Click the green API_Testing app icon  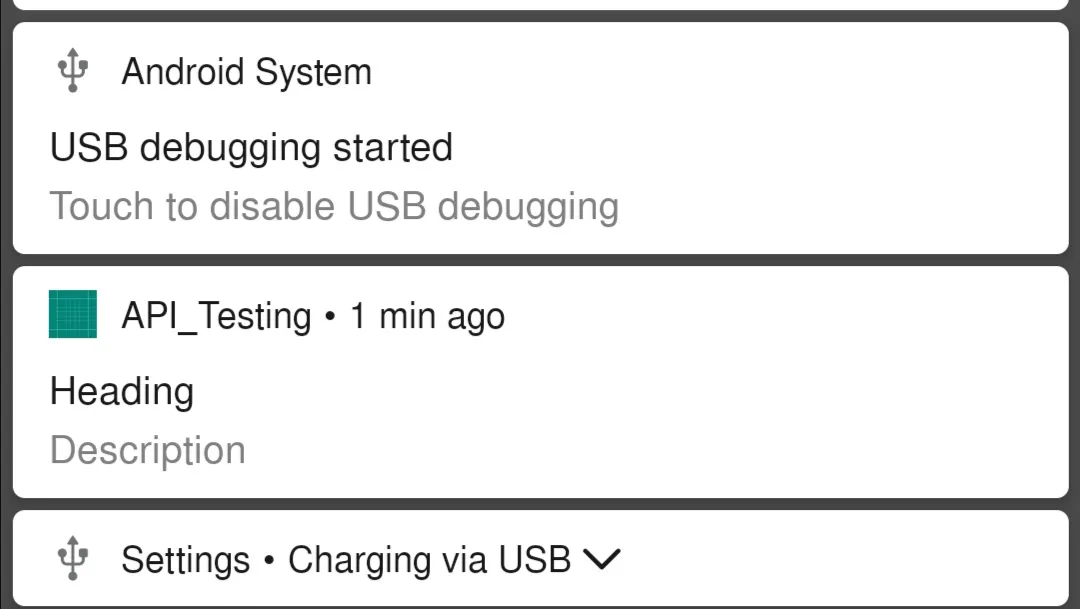point(73,314)
